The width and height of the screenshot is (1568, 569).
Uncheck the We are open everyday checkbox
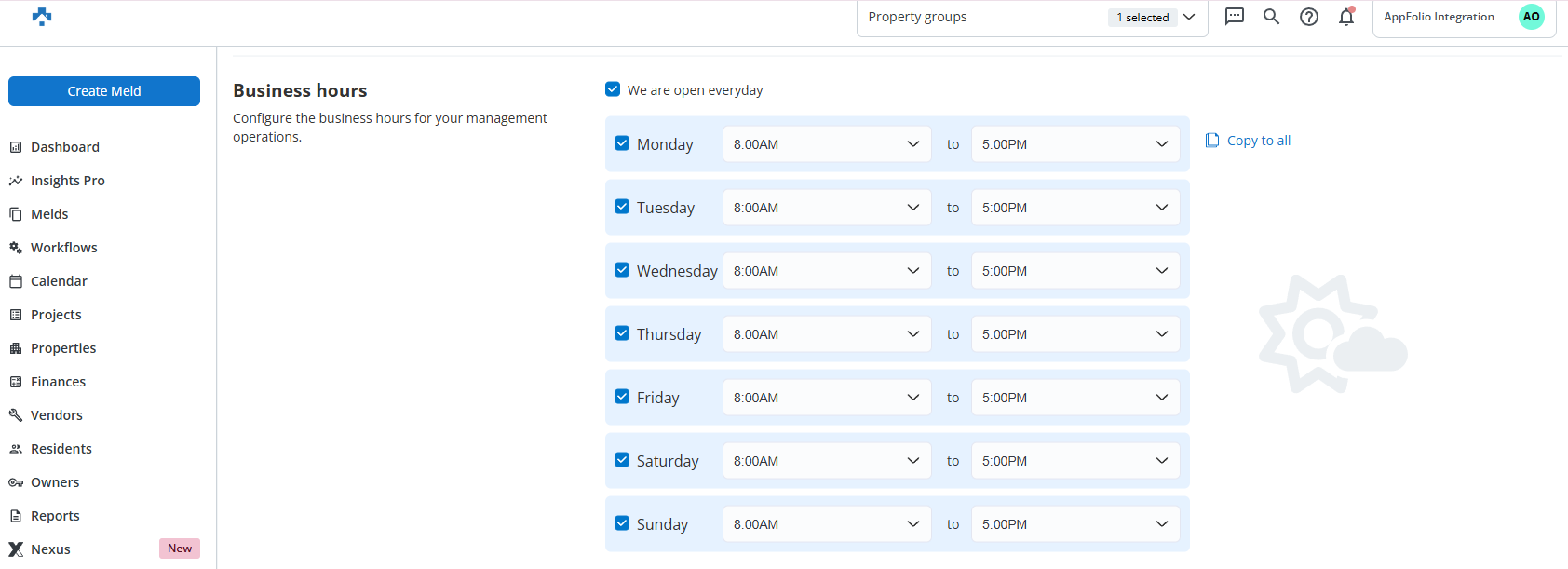pos(613,89)
